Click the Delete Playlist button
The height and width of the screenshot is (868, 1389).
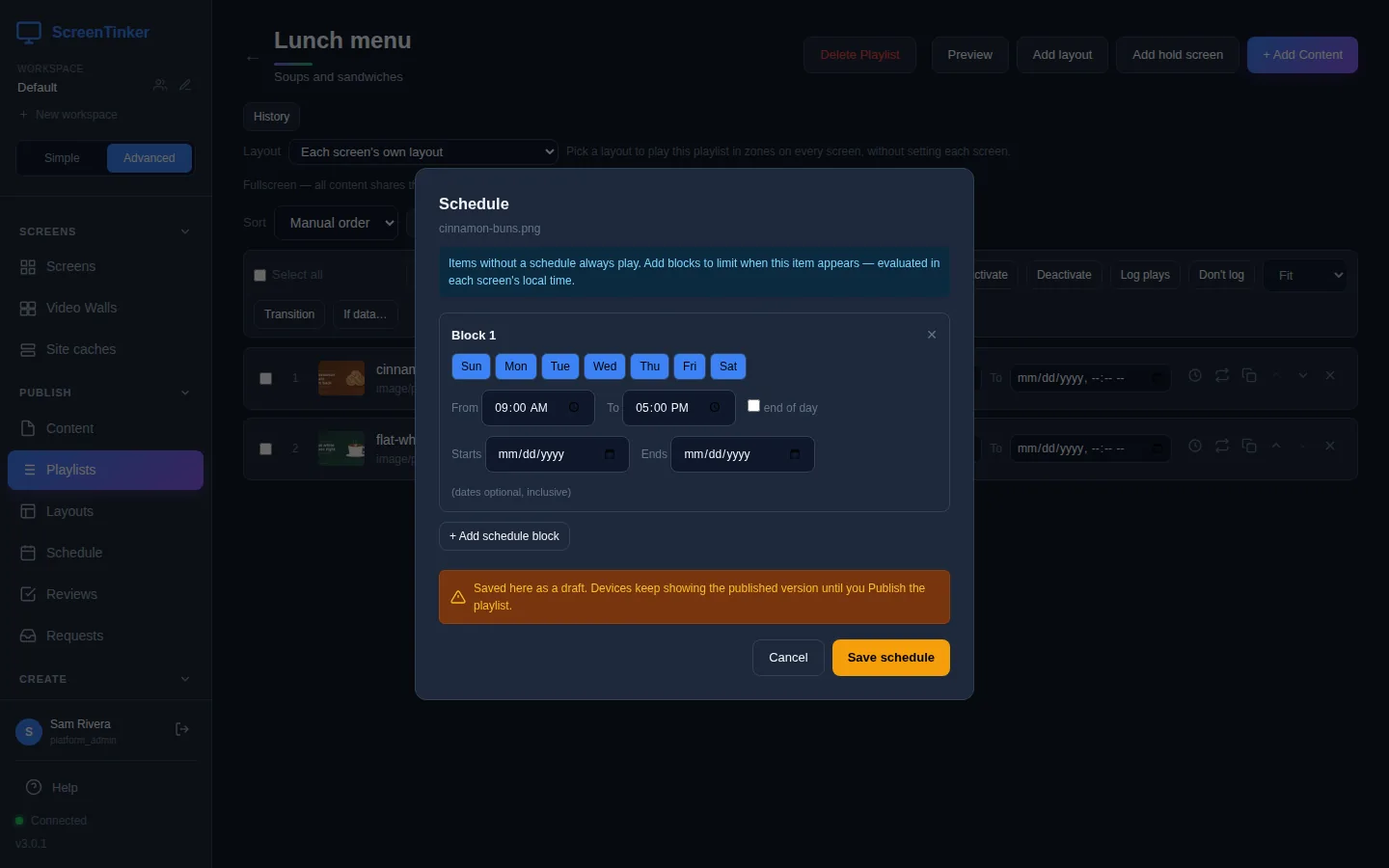pyautogui.click(x=859, y=55)
